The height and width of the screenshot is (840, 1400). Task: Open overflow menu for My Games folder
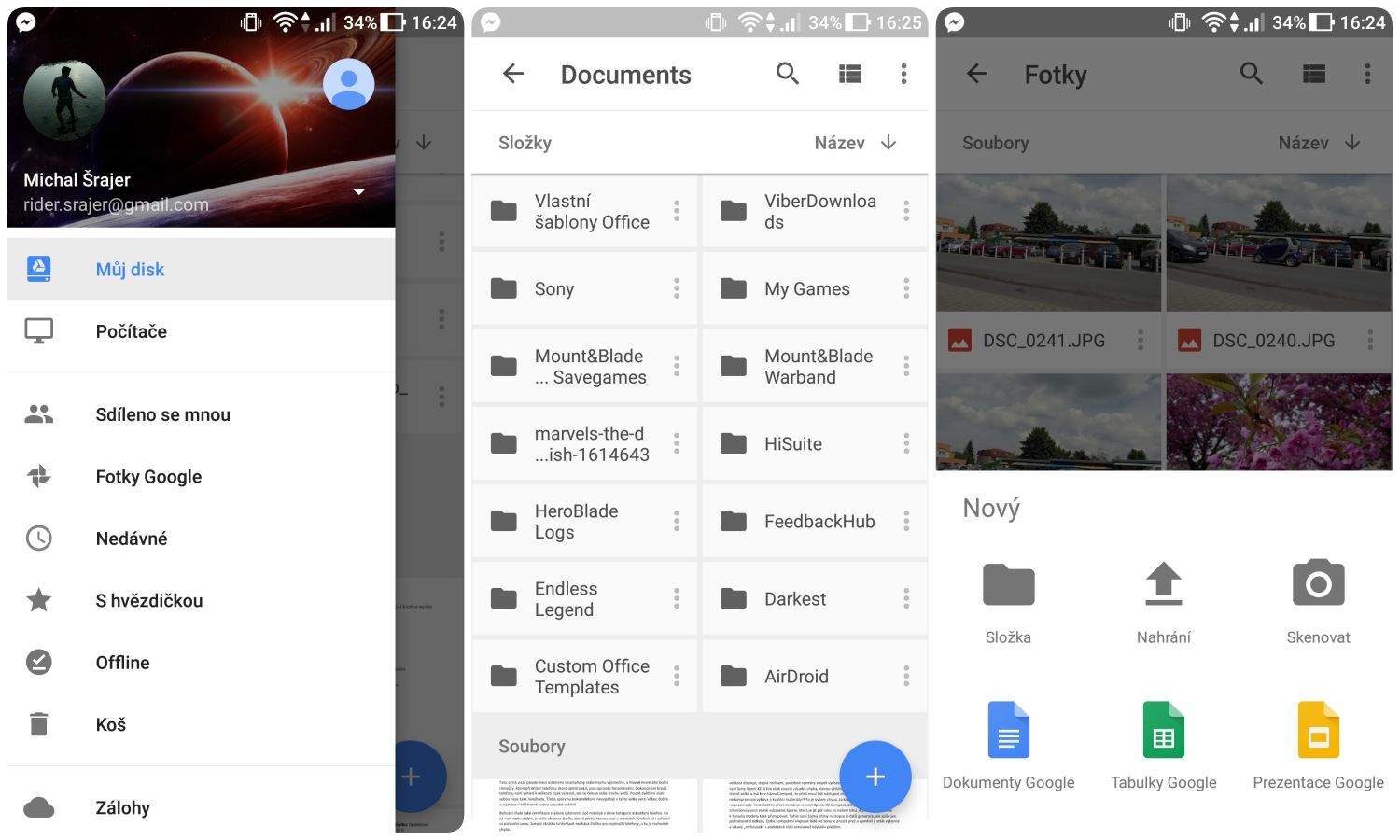point(906,288)
